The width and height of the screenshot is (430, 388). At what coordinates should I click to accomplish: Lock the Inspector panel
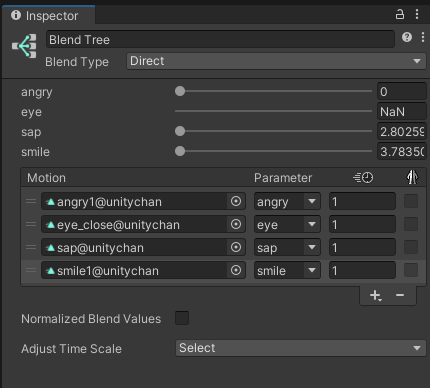pyautogui.click(x=400, y=14)
